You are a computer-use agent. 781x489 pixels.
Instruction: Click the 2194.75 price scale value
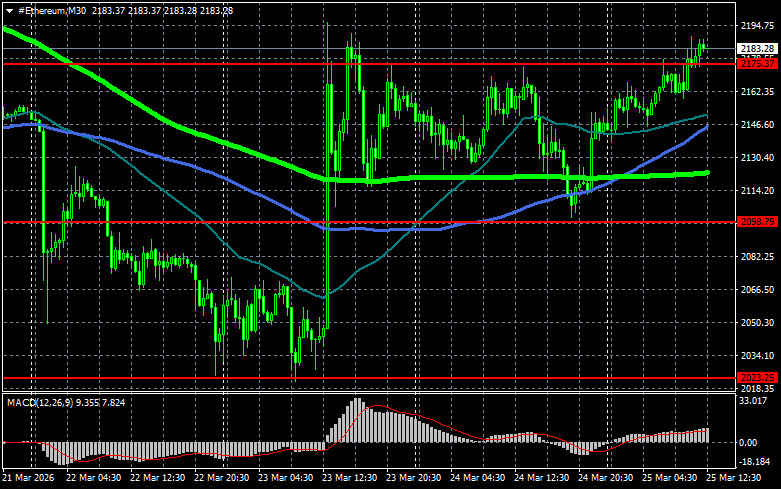(757, 26)
